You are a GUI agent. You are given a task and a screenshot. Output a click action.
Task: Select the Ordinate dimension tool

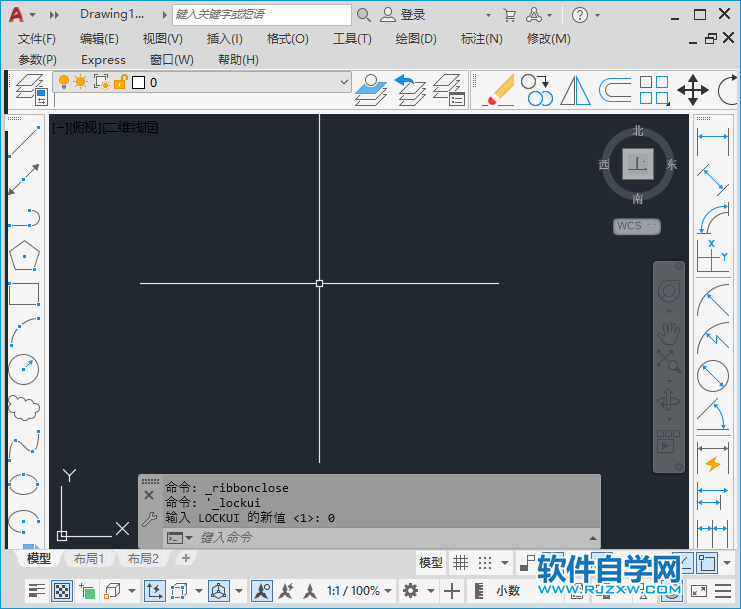click(713, 256)
